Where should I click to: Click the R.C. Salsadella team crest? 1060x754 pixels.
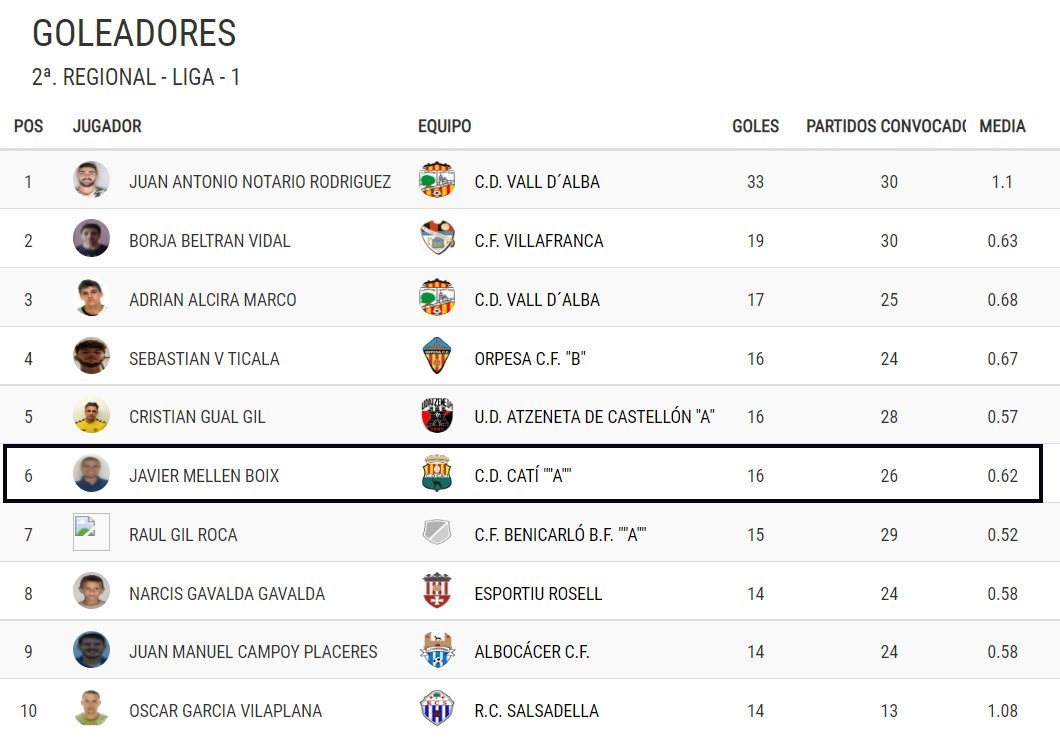point(437,708)
